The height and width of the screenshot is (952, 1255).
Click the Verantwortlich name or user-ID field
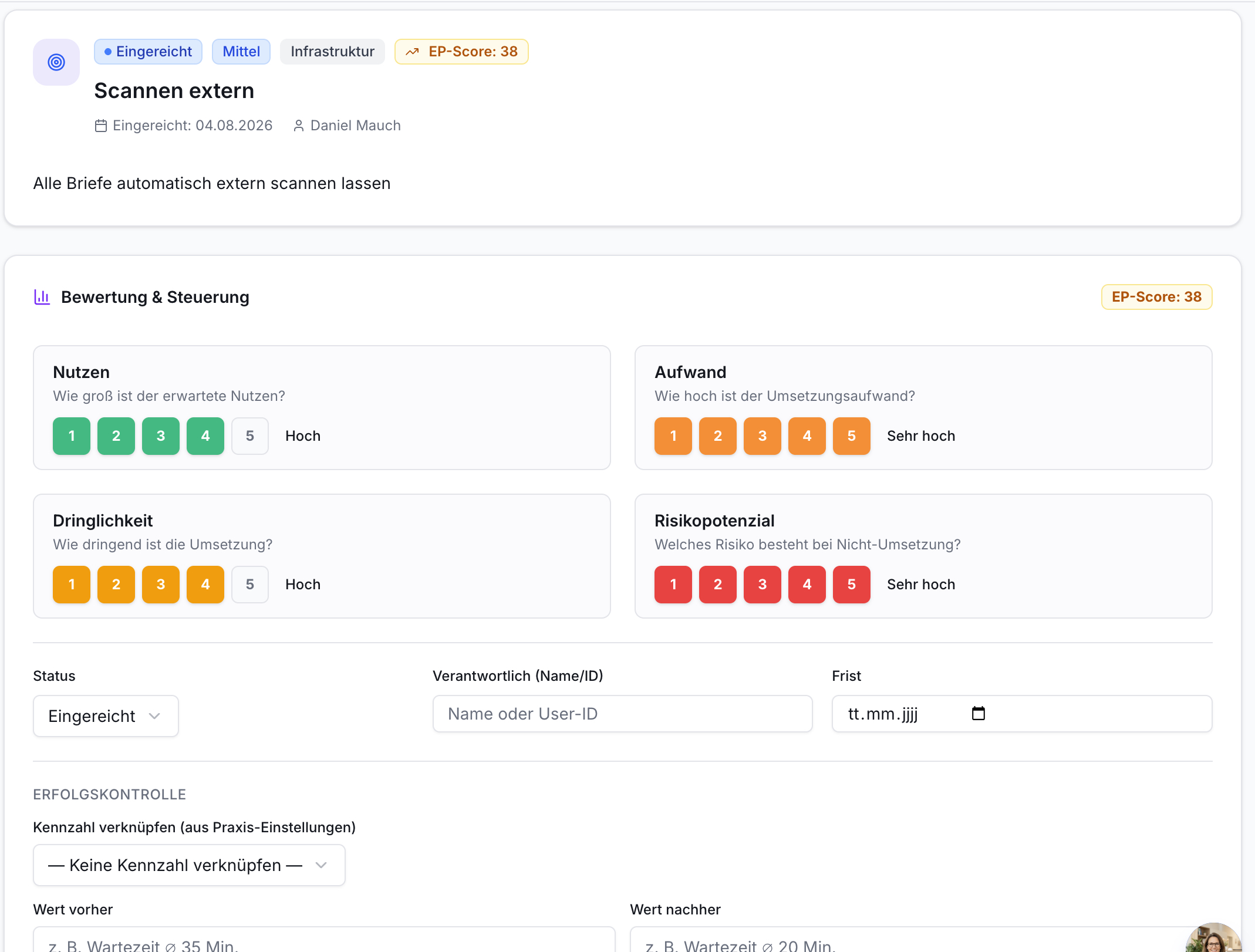tap(622, 714)
